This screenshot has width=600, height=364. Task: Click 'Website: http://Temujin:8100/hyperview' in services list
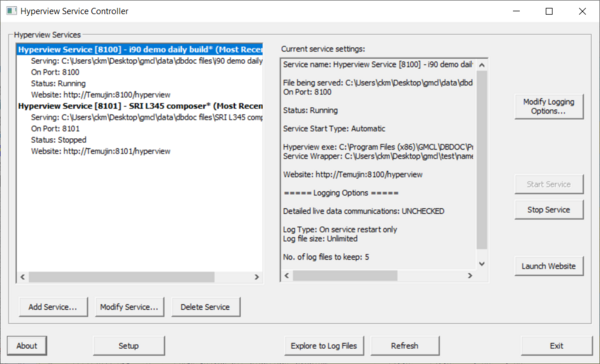coord(101,95)
